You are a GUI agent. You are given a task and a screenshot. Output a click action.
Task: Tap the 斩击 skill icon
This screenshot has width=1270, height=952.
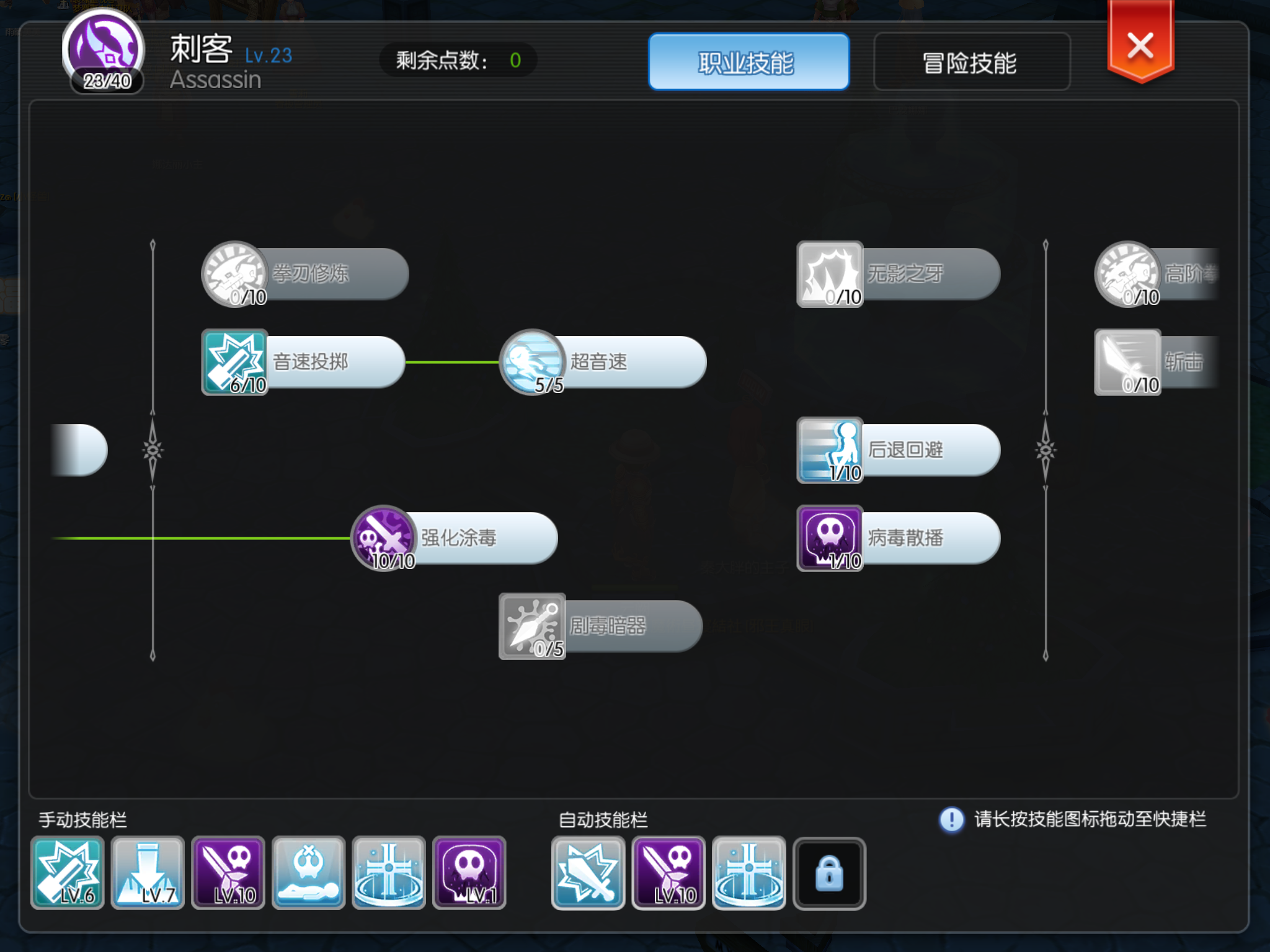1128,362
